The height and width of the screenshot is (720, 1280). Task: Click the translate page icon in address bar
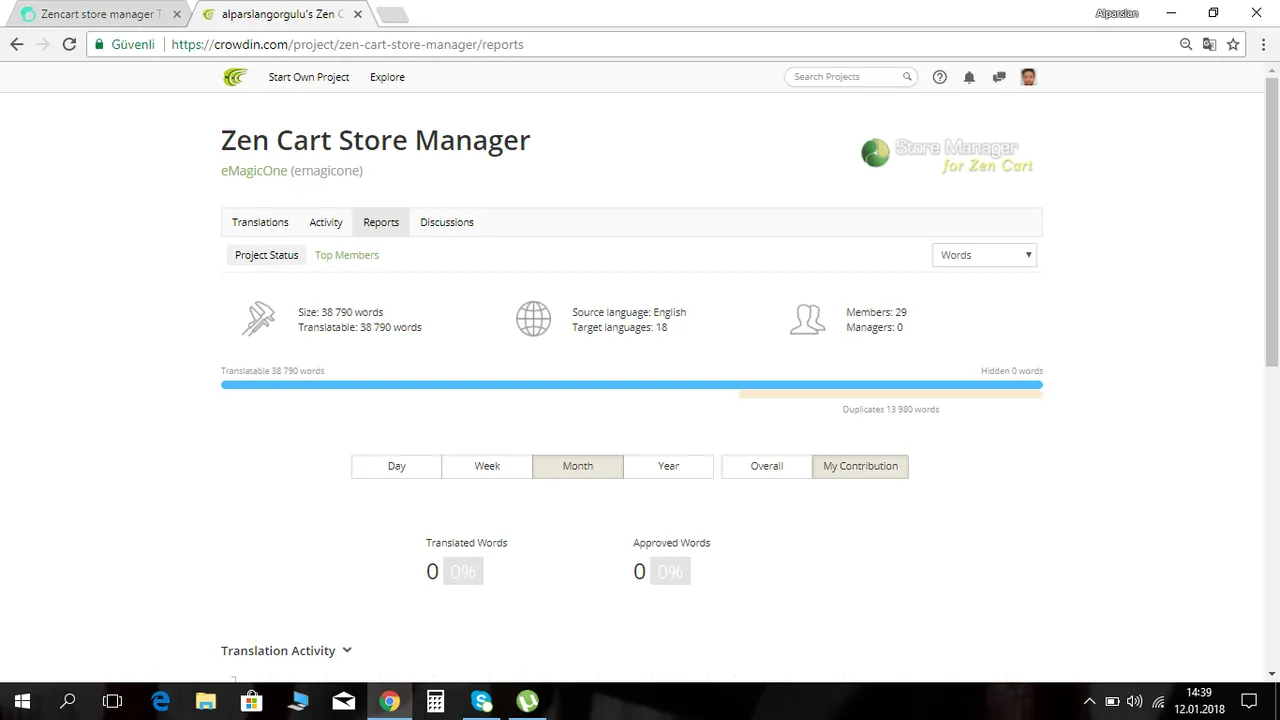pyautogui.click(x=1209, y=44)
